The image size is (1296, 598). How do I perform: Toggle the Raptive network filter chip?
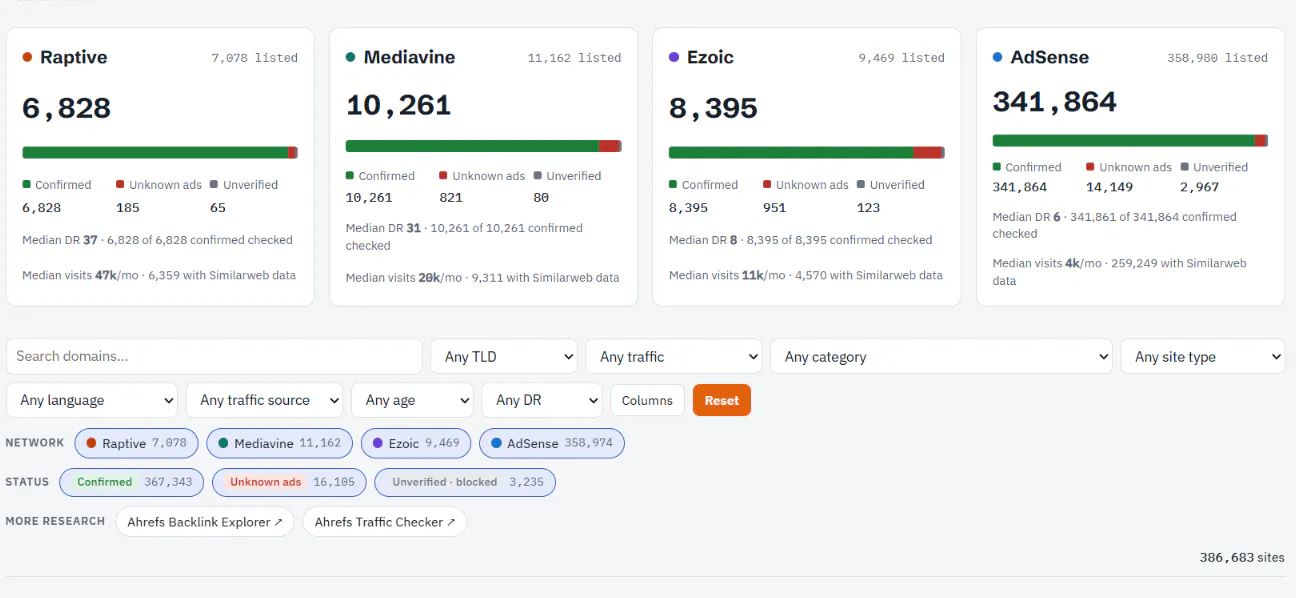click(x=136, y=443)
